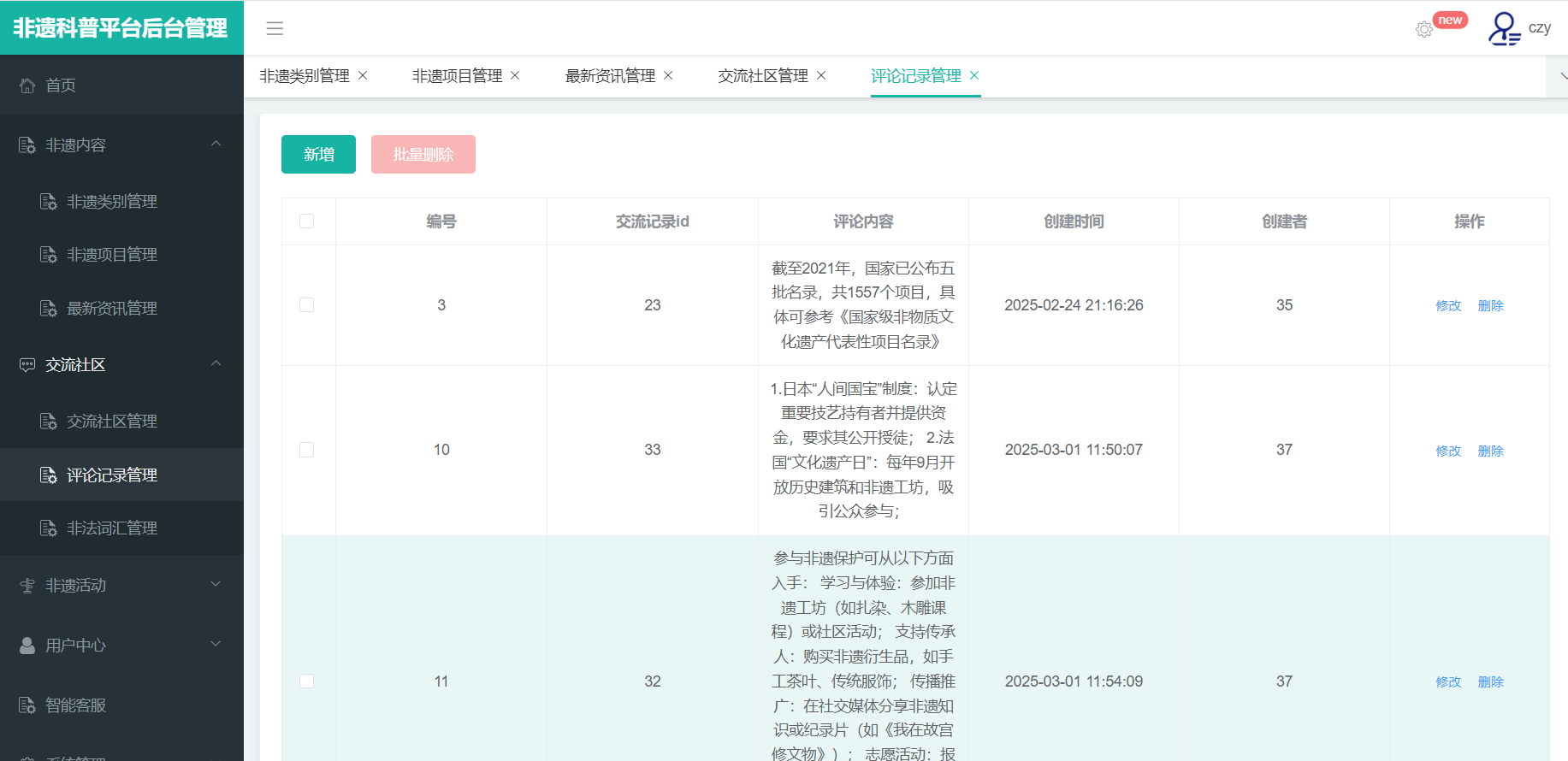Open 非法词汇管理 in the sidebar
The image size is (1568, 761).
[x=112, y=528]
